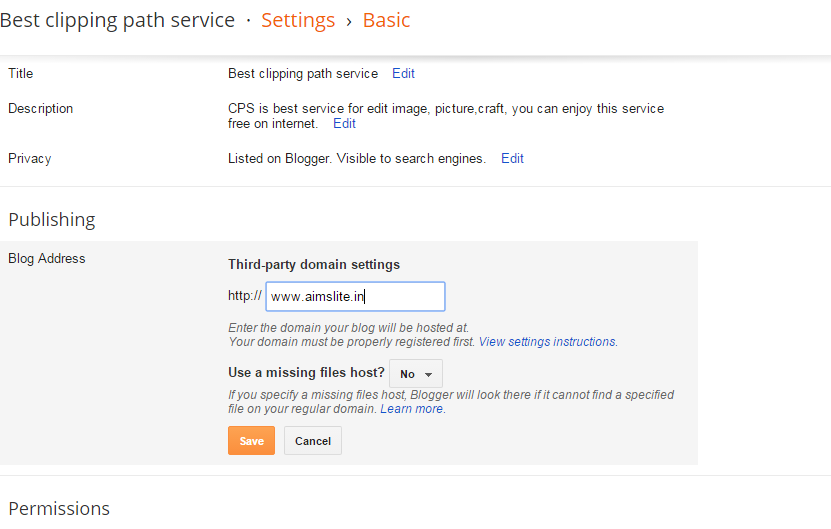
Task: Click the 'Use a missing files host?' label
Action: pos(306,373)
